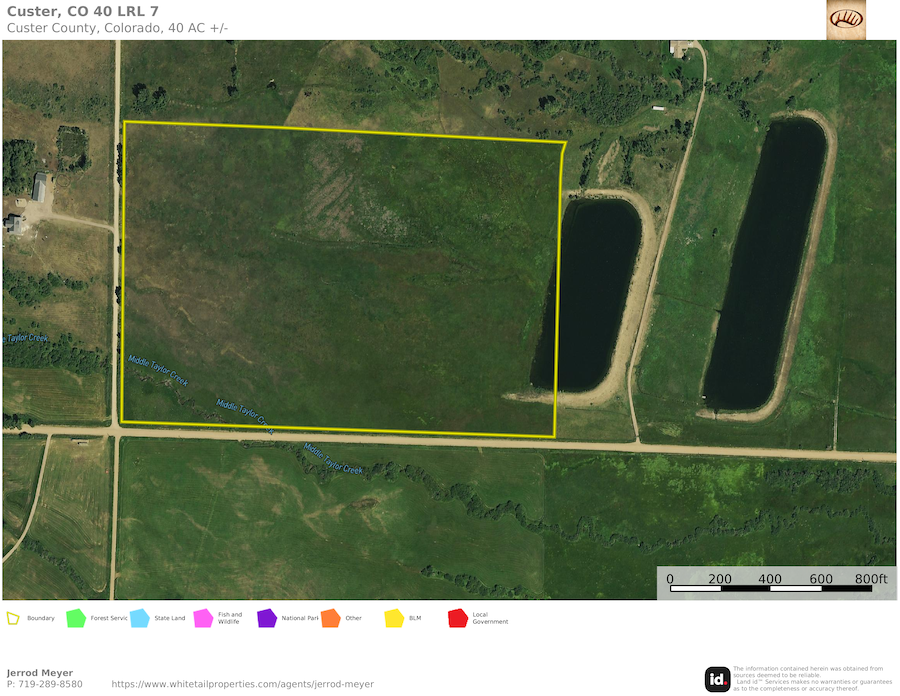
Task: Click the yellow BLM legend icon
Action: coord(394,618)
